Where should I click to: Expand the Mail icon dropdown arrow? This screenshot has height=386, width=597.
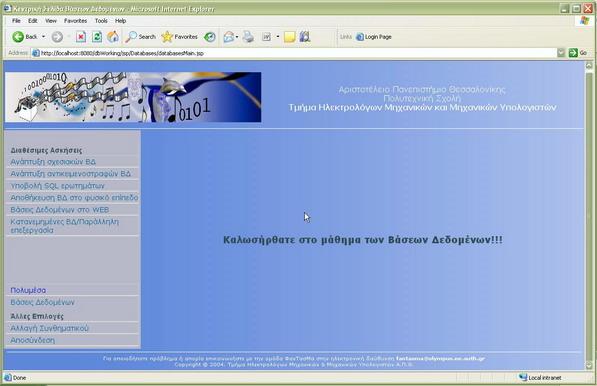click(237, 37)
